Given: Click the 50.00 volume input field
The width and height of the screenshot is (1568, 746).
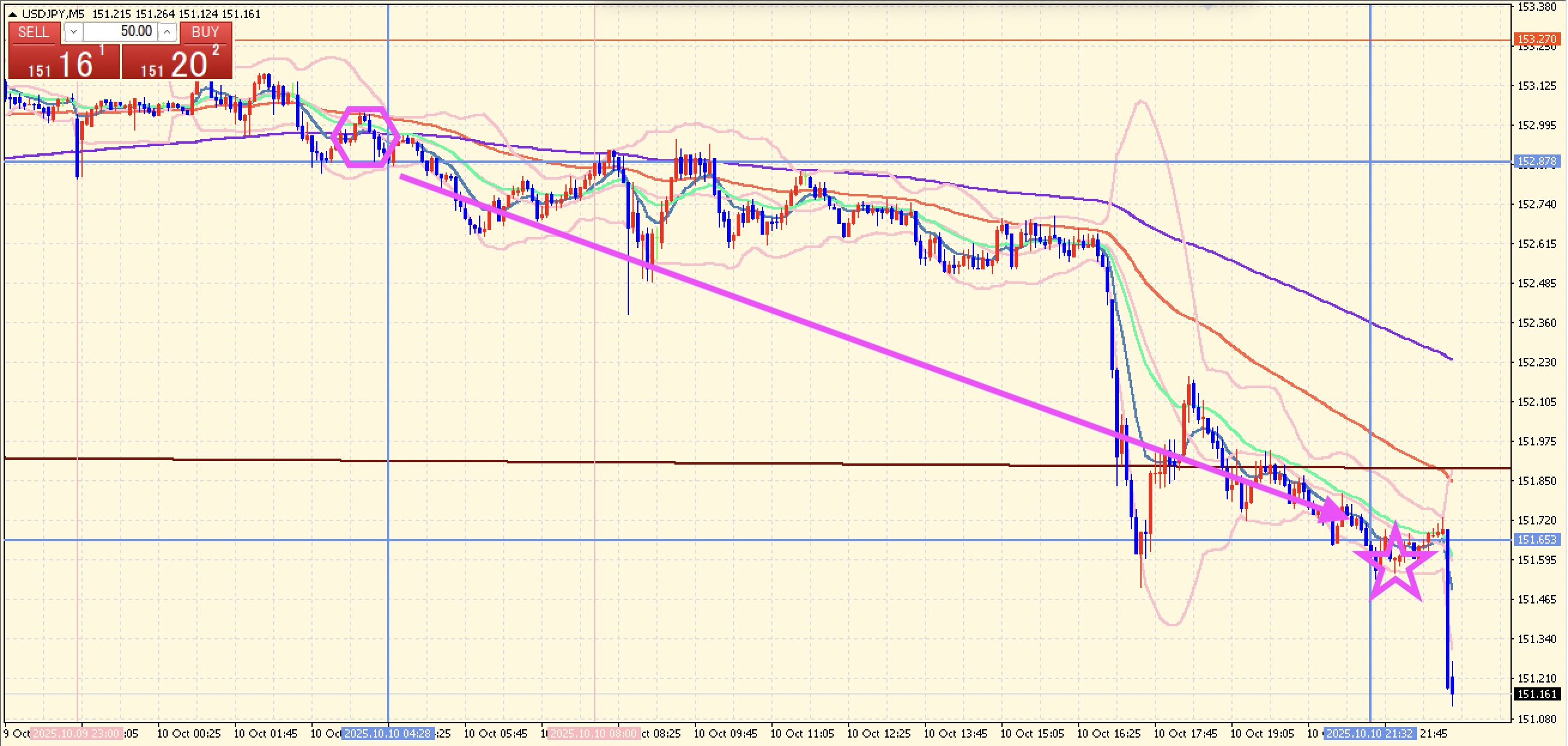Looking at the screenshot, I should (x=120, y=32).
